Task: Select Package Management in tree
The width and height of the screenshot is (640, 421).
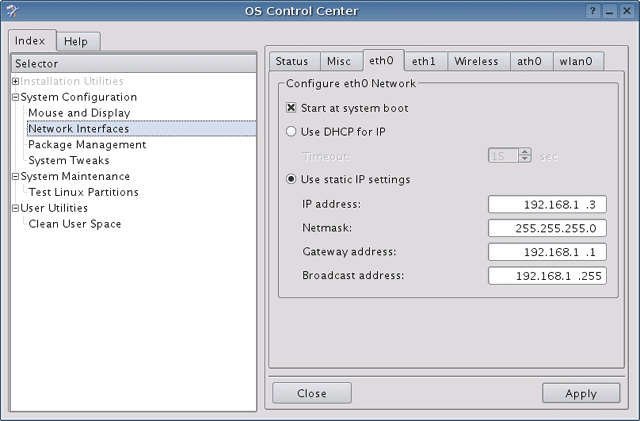Action: (87, 145)
